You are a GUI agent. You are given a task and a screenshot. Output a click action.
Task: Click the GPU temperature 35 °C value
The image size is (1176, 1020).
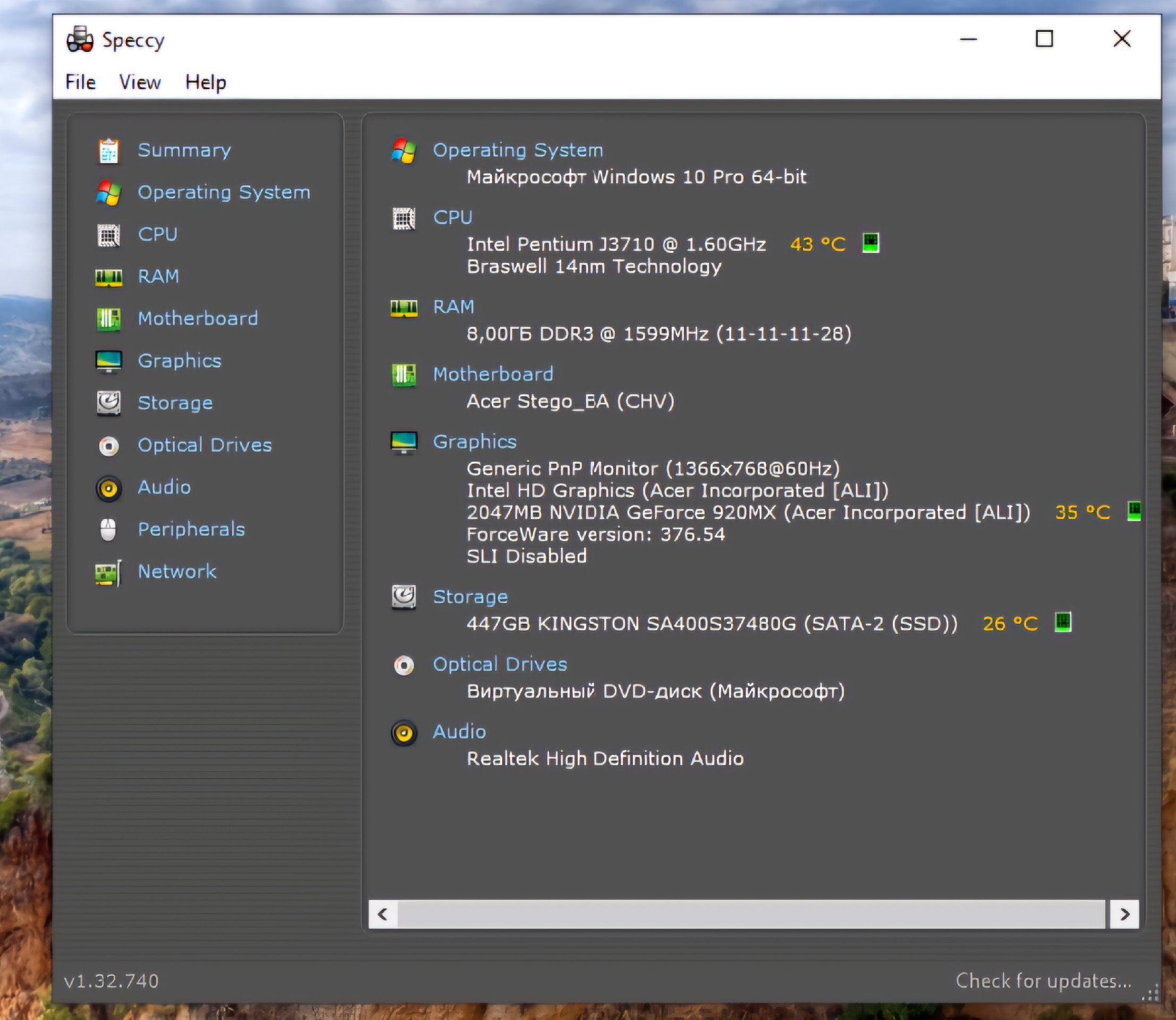click(x=1082, y=512)
